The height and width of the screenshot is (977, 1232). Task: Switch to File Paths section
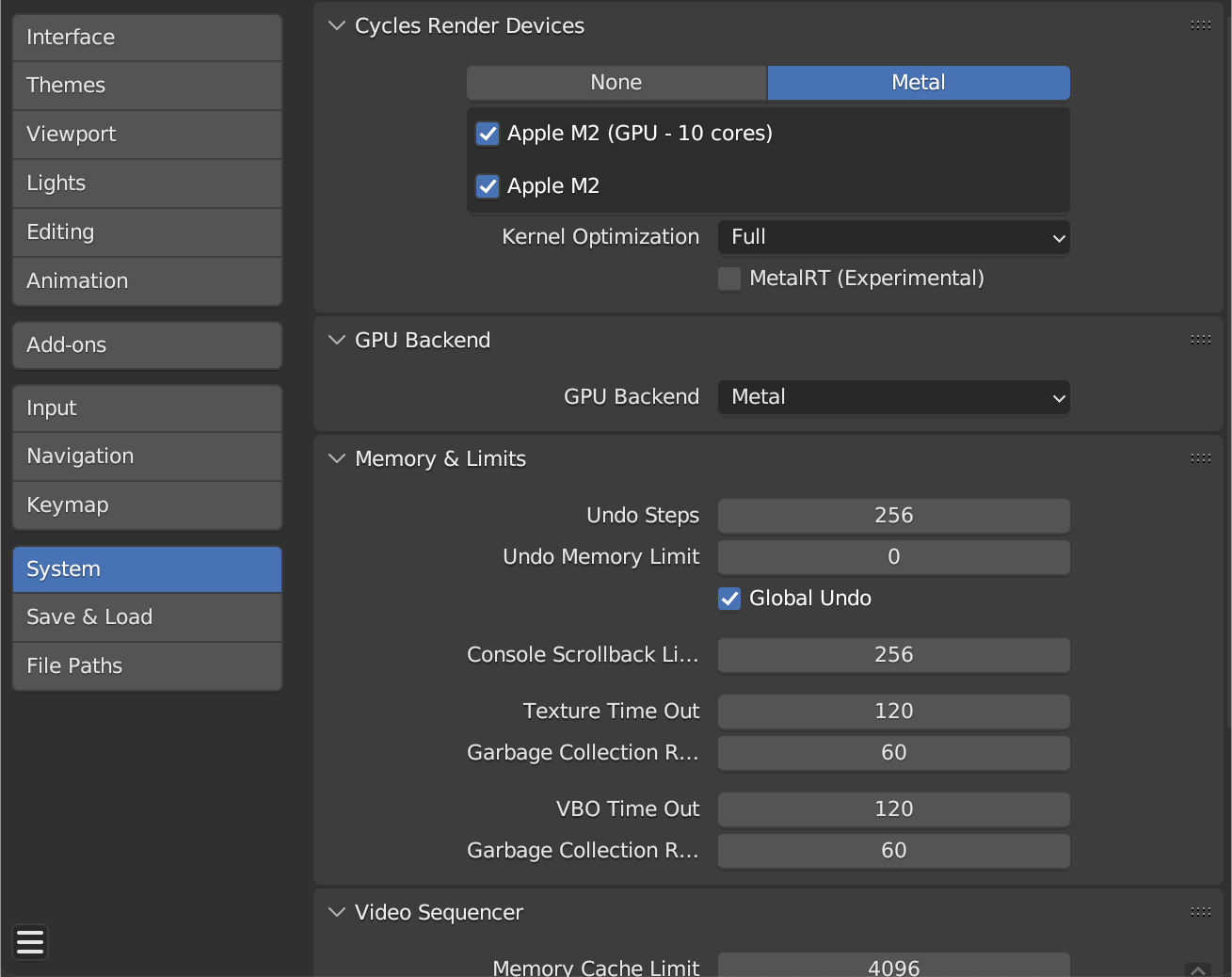(148, 666)
